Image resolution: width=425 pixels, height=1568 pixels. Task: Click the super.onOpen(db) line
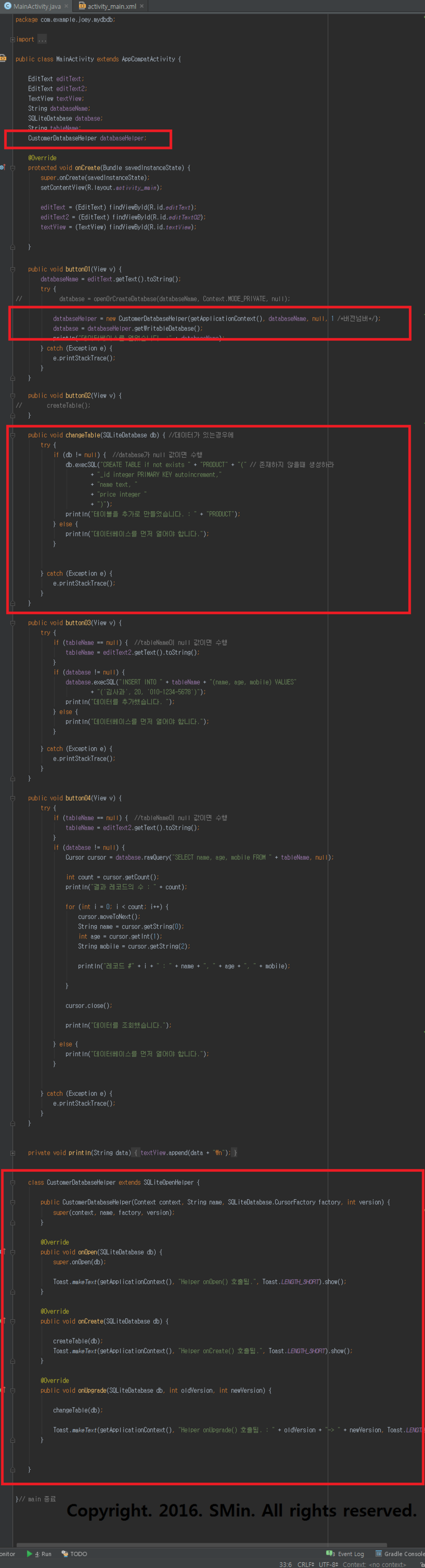[79, 1262]
